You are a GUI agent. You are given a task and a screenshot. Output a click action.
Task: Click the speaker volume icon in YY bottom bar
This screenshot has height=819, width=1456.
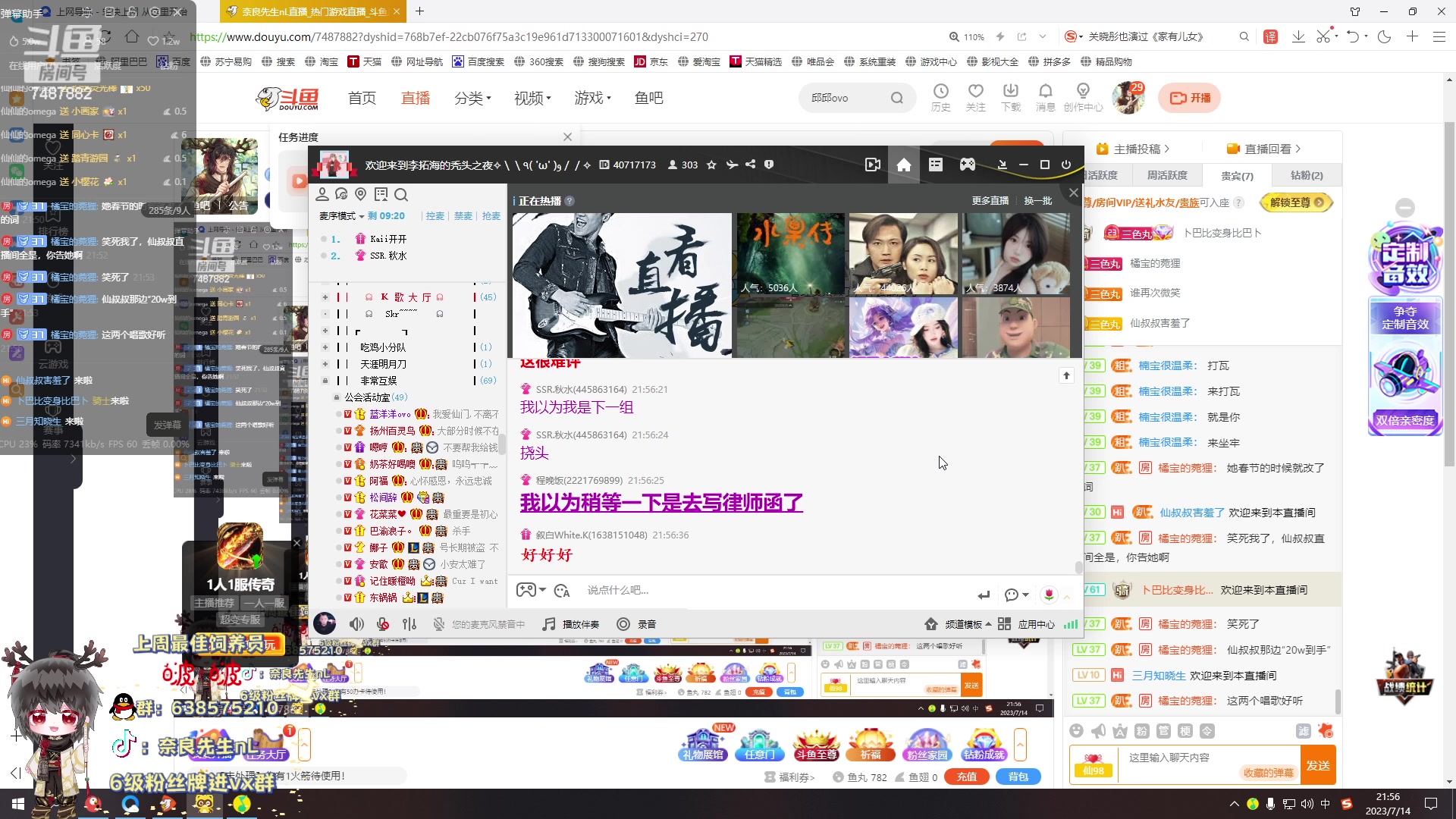click(x=356, y=624)
